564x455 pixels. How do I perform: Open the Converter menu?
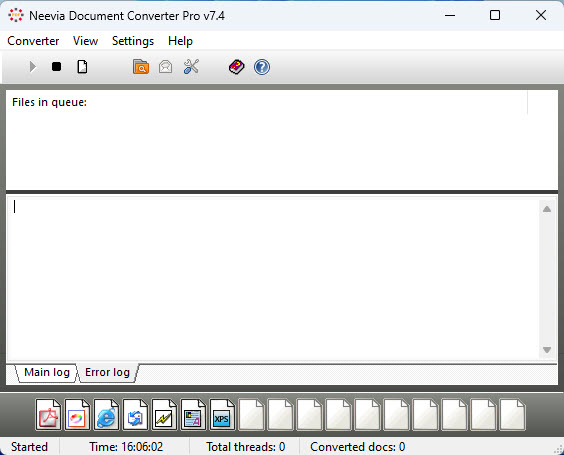coord(33,41)
